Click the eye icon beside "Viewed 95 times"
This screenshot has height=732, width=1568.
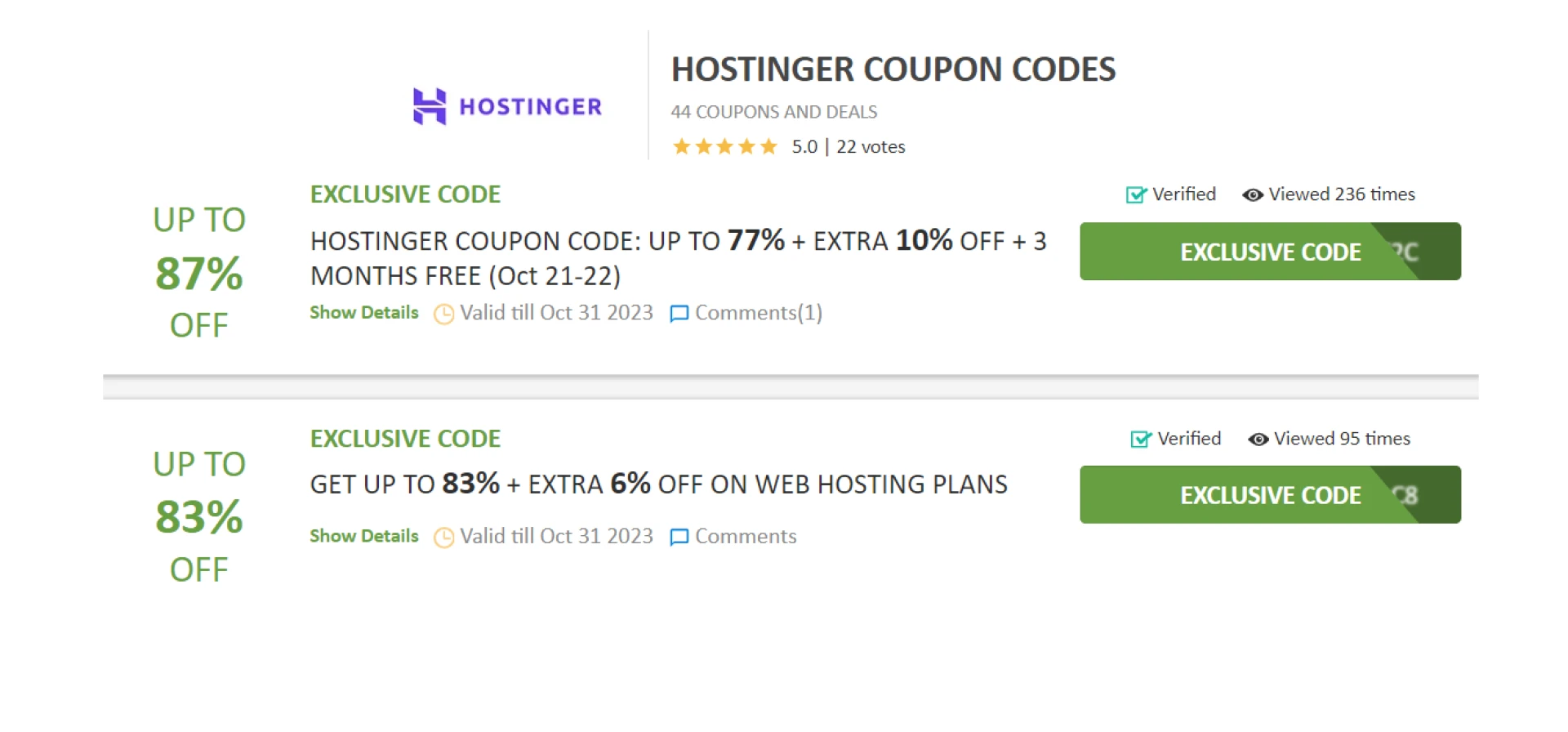click(x=1258, y=439)
